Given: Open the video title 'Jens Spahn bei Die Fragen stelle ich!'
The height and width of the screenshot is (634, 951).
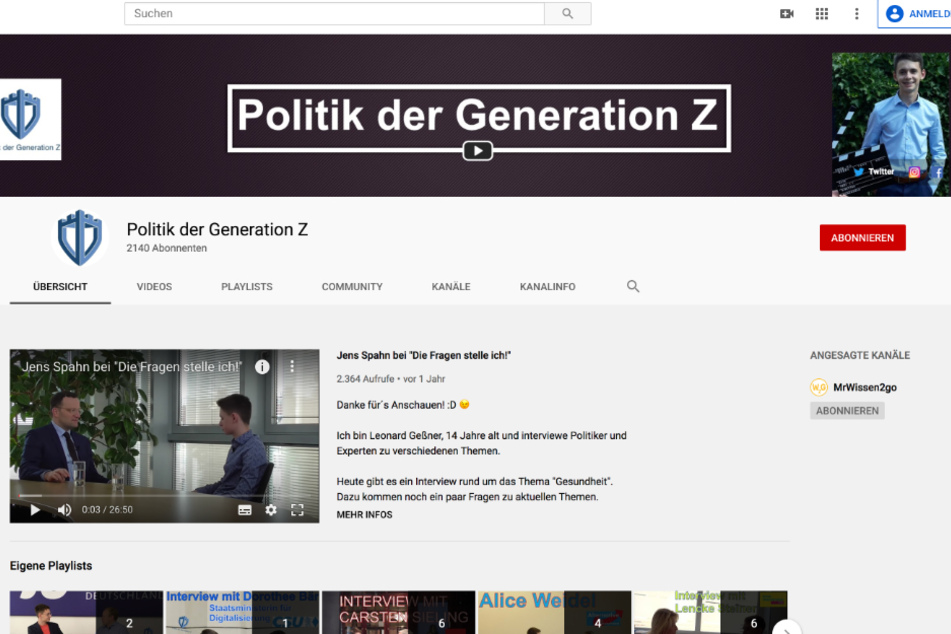Looking at the screenshot, I should [x=423, y=356].
